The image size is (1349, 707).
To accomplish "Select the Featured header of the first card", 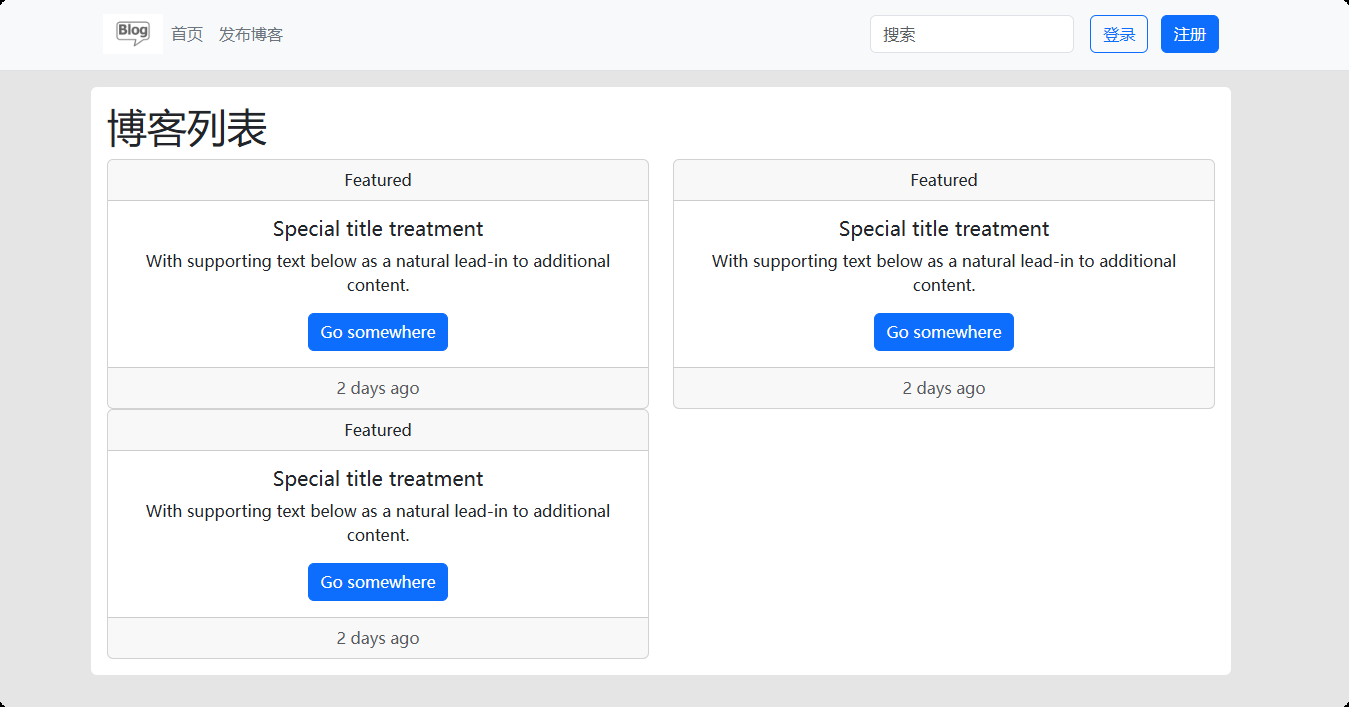I will tap(378, 180).
